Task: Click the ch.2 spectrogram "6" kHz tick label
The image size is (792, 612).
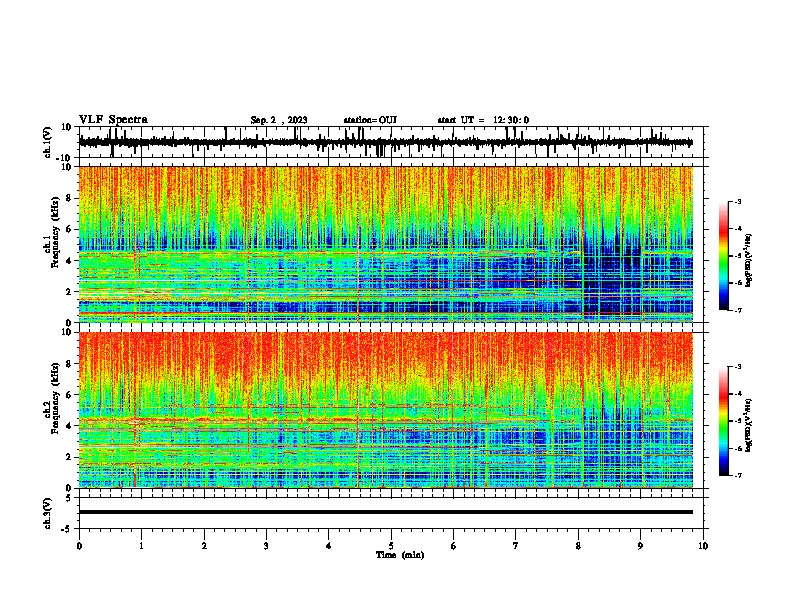Action: point(69,395)
